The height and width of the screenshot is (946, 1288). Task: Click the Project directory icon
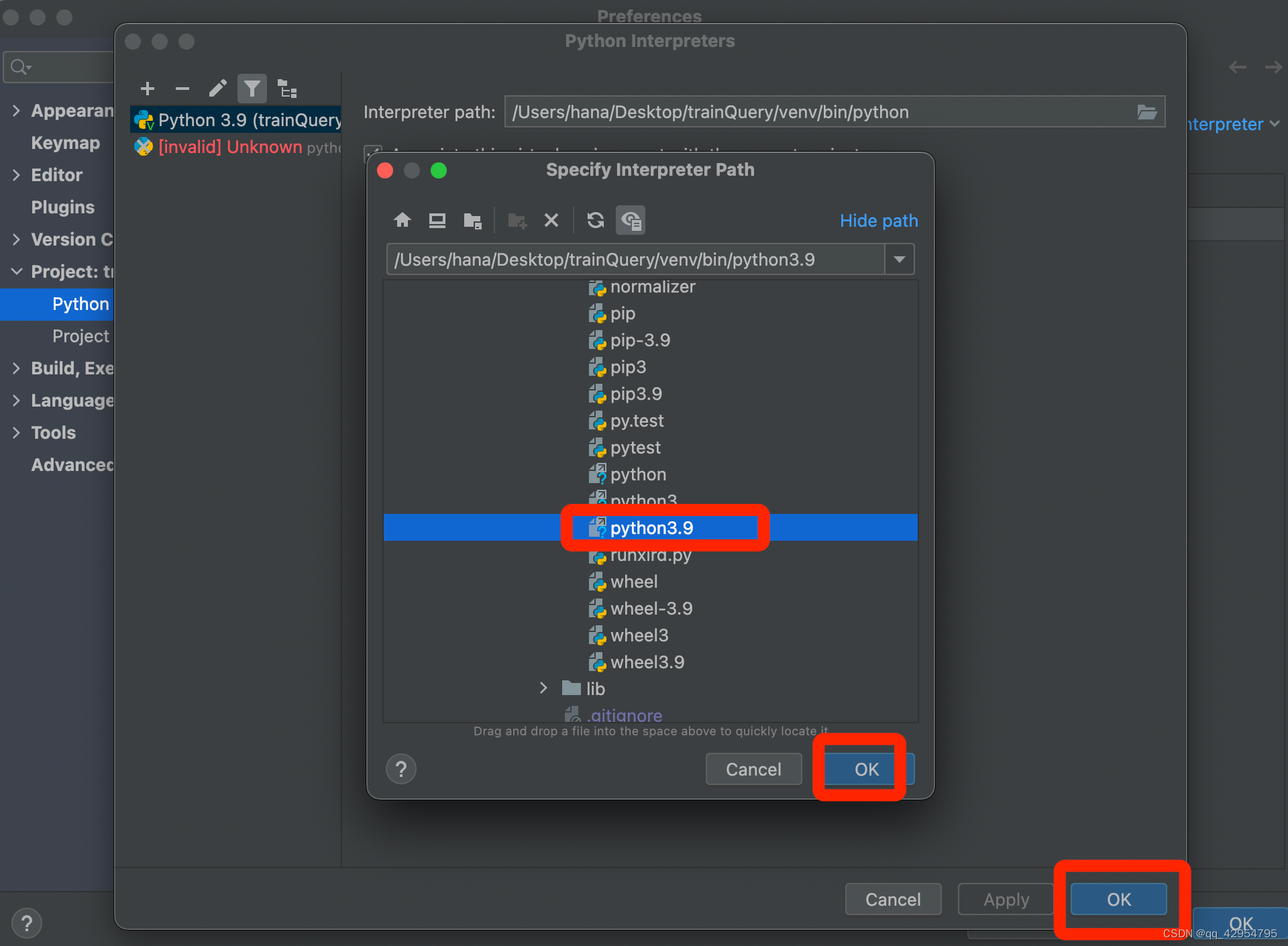tap(472, 220)
